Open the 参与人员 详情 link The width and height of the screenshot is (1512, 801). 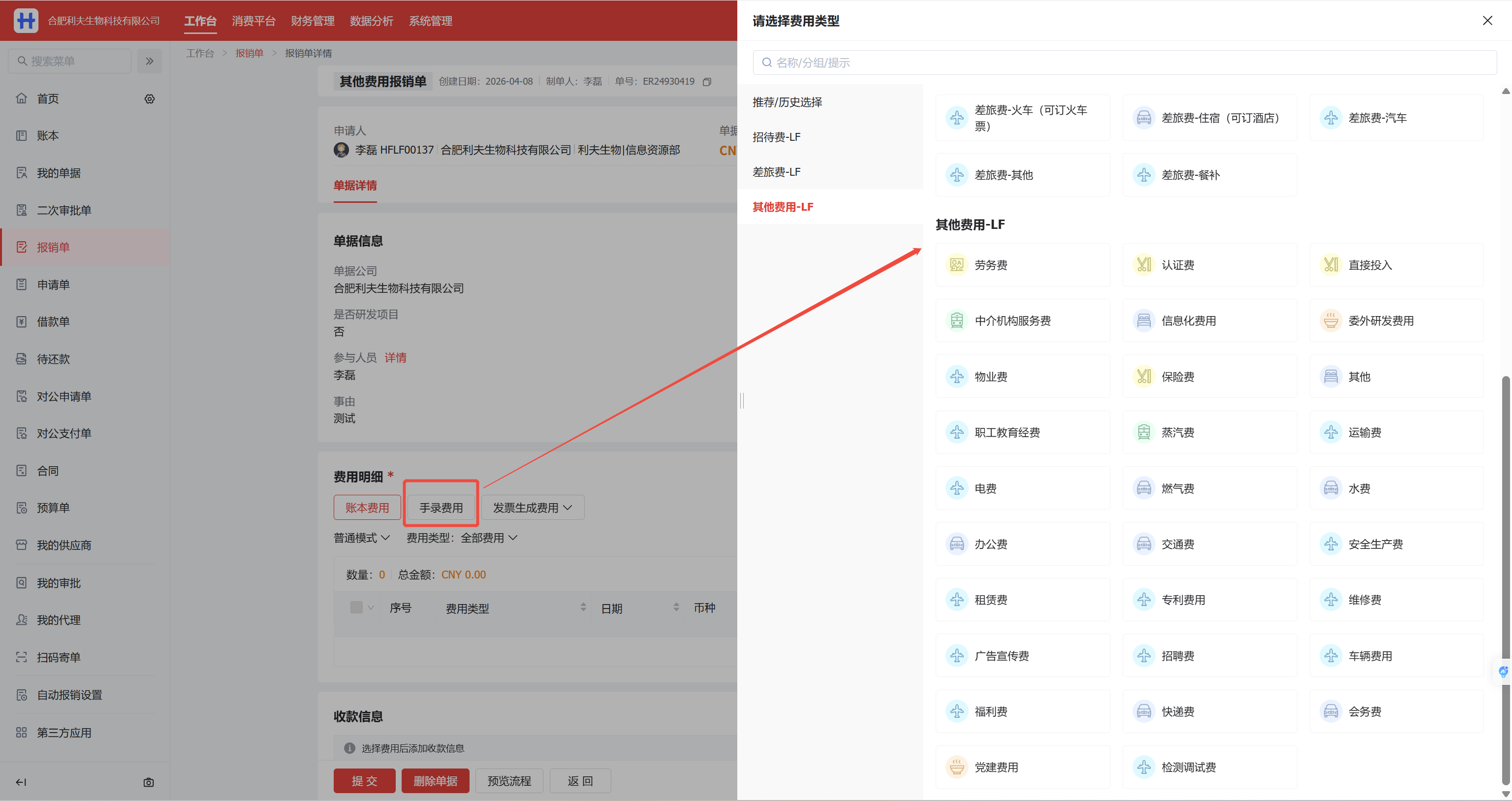(x=395, y=357)
